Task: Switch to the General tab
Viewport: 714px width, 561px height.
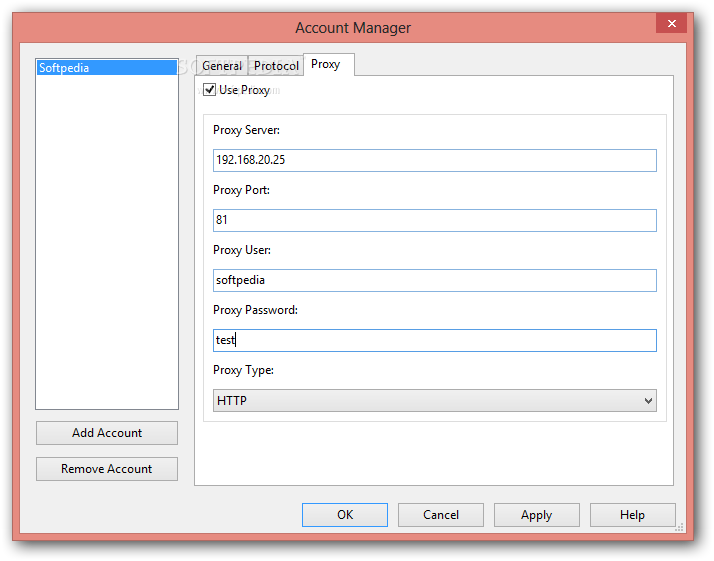Action: 222,66
